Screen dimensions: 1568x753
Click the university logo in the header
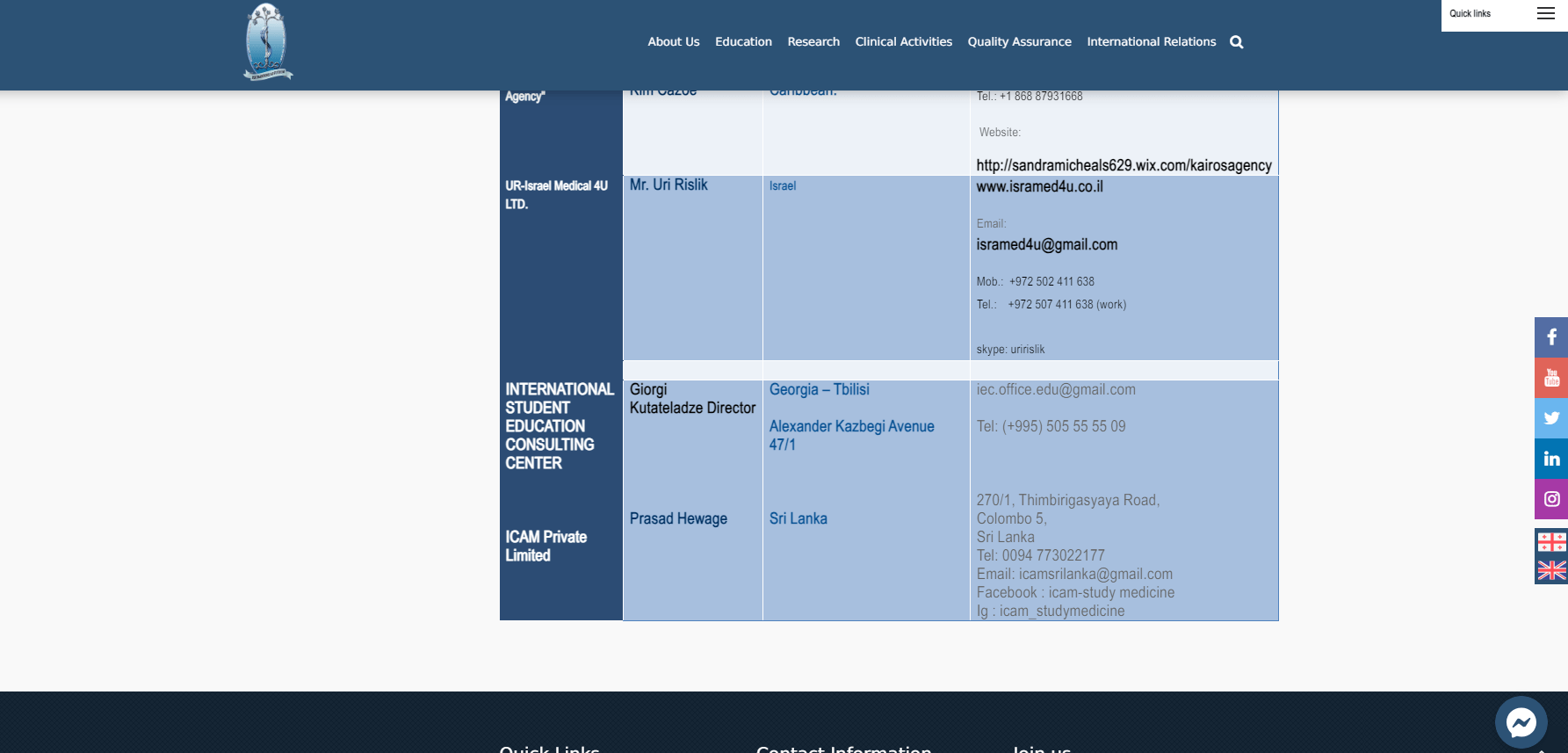[268, 41]
